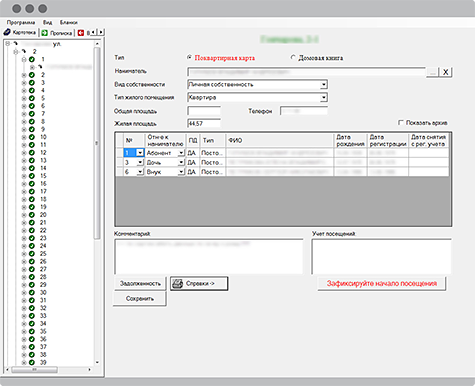Click the Сохранить button
This screenshot has height=386, width=475.
(140, 298)
